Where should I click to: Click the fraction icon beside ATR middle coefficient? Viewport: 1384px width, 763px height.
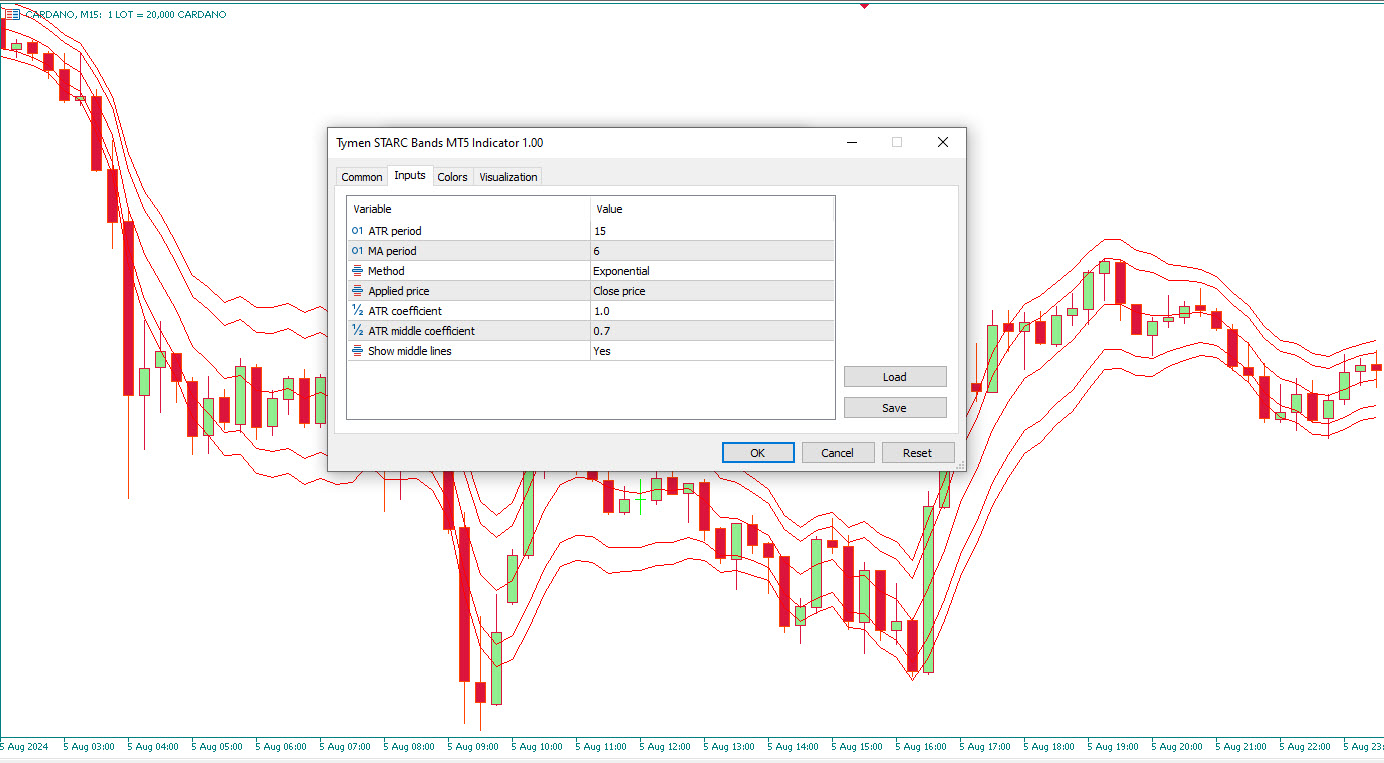pyautogui.click(x=357, y=331)
